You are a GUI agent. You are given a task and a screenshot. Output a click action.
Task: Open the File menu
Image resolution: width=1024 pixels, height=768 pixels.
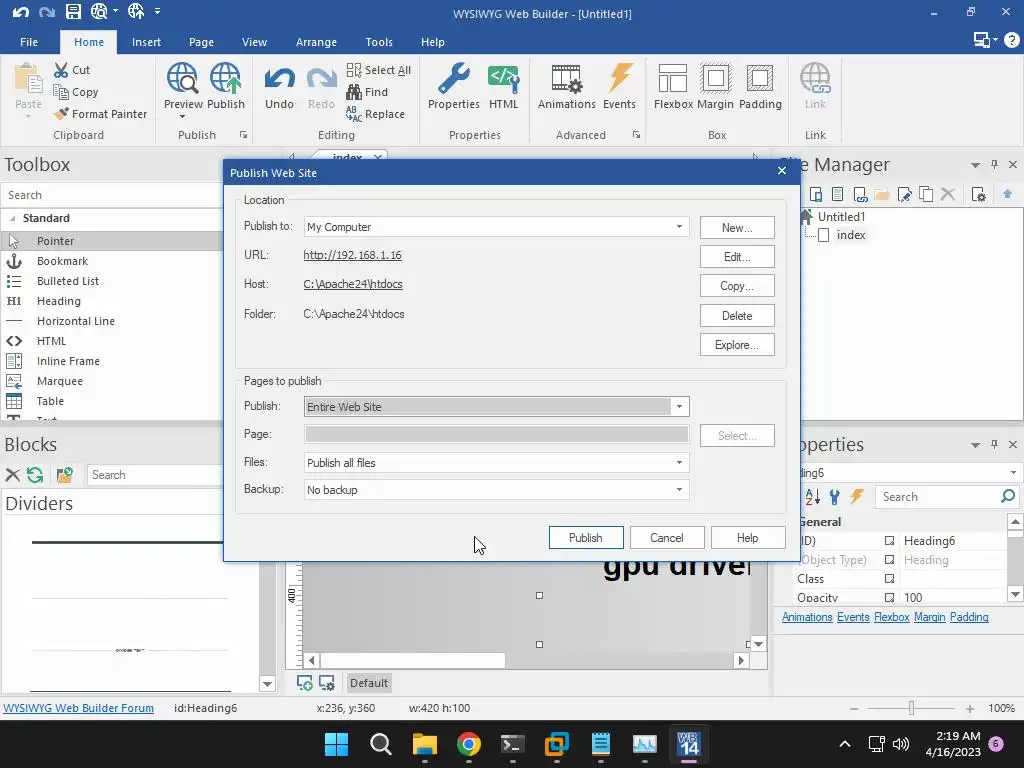[x=29, y=42]
